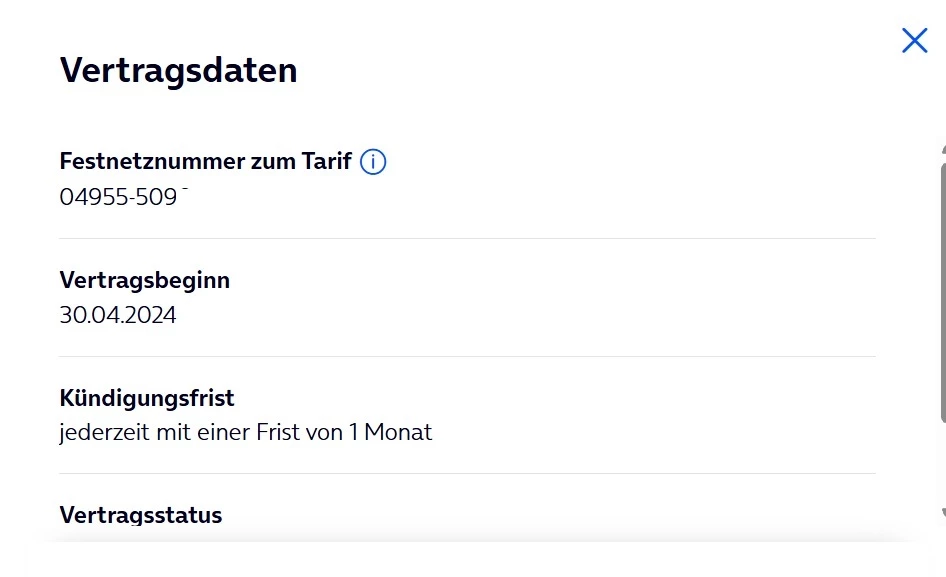
Task: Click the text 'jederzeit mit einer Frist von 1 Monat'
Action: tap(246, 433)
